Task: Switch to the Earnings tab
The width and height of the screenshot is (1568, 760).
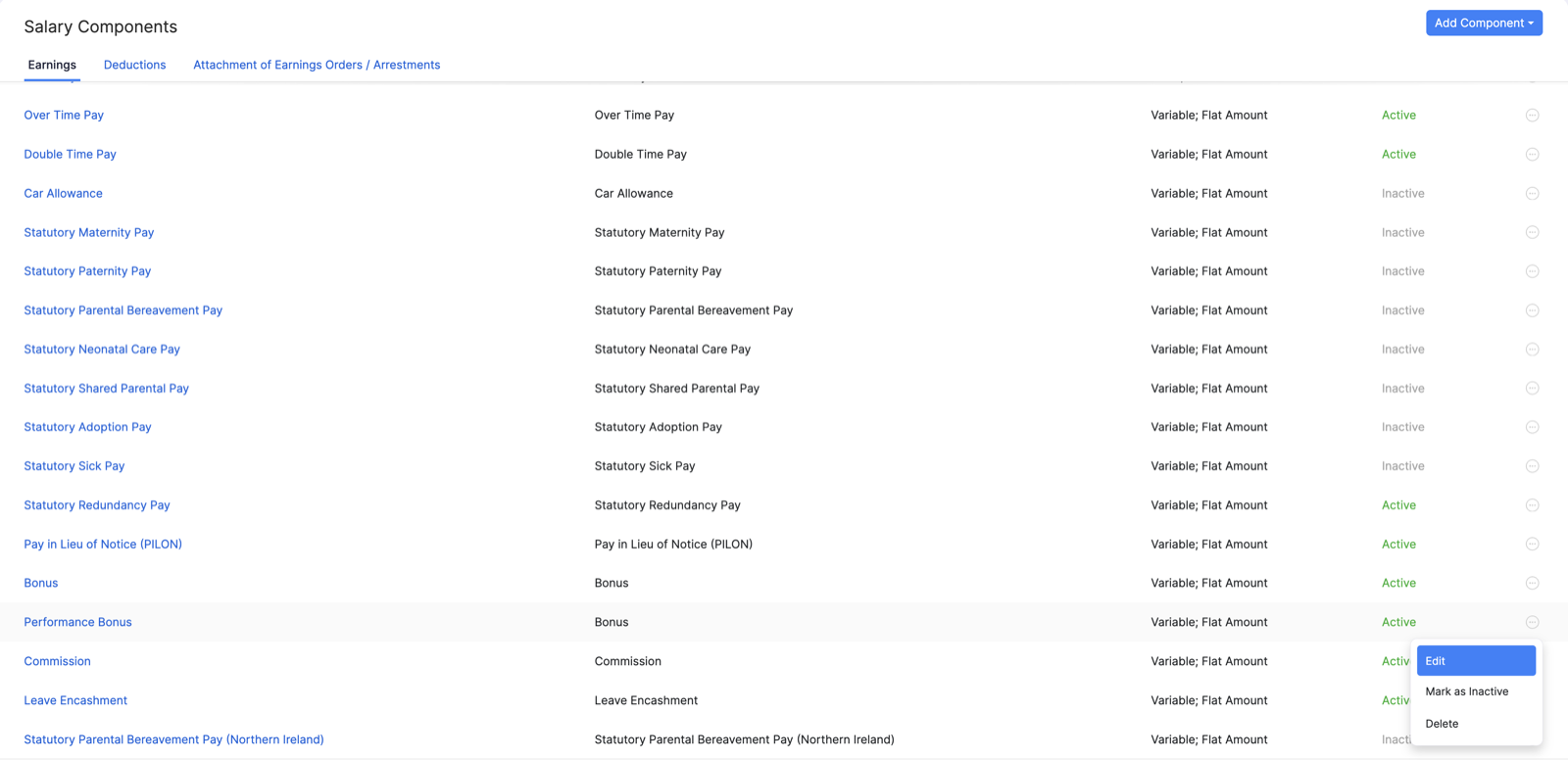Action: pyautogui.click(x=52, y=65)
